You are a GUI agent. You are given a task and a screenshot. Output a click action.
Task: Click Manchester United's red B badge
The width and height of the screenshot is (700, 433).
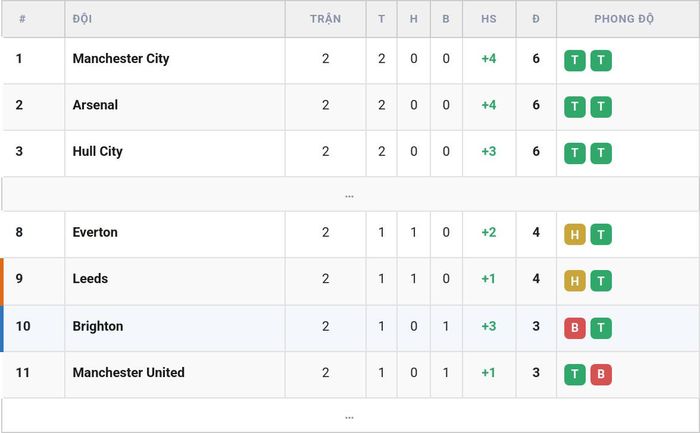point(601,375)
